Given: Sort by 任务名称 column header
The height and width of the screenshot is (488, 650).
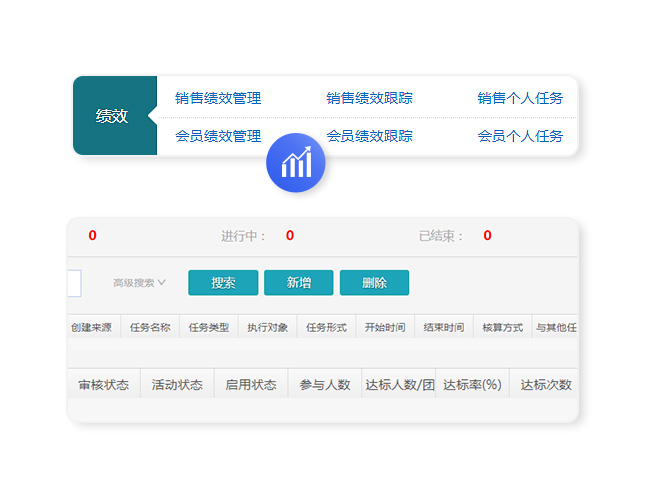Looking at the screenshot, I should (x=150, y=327).
